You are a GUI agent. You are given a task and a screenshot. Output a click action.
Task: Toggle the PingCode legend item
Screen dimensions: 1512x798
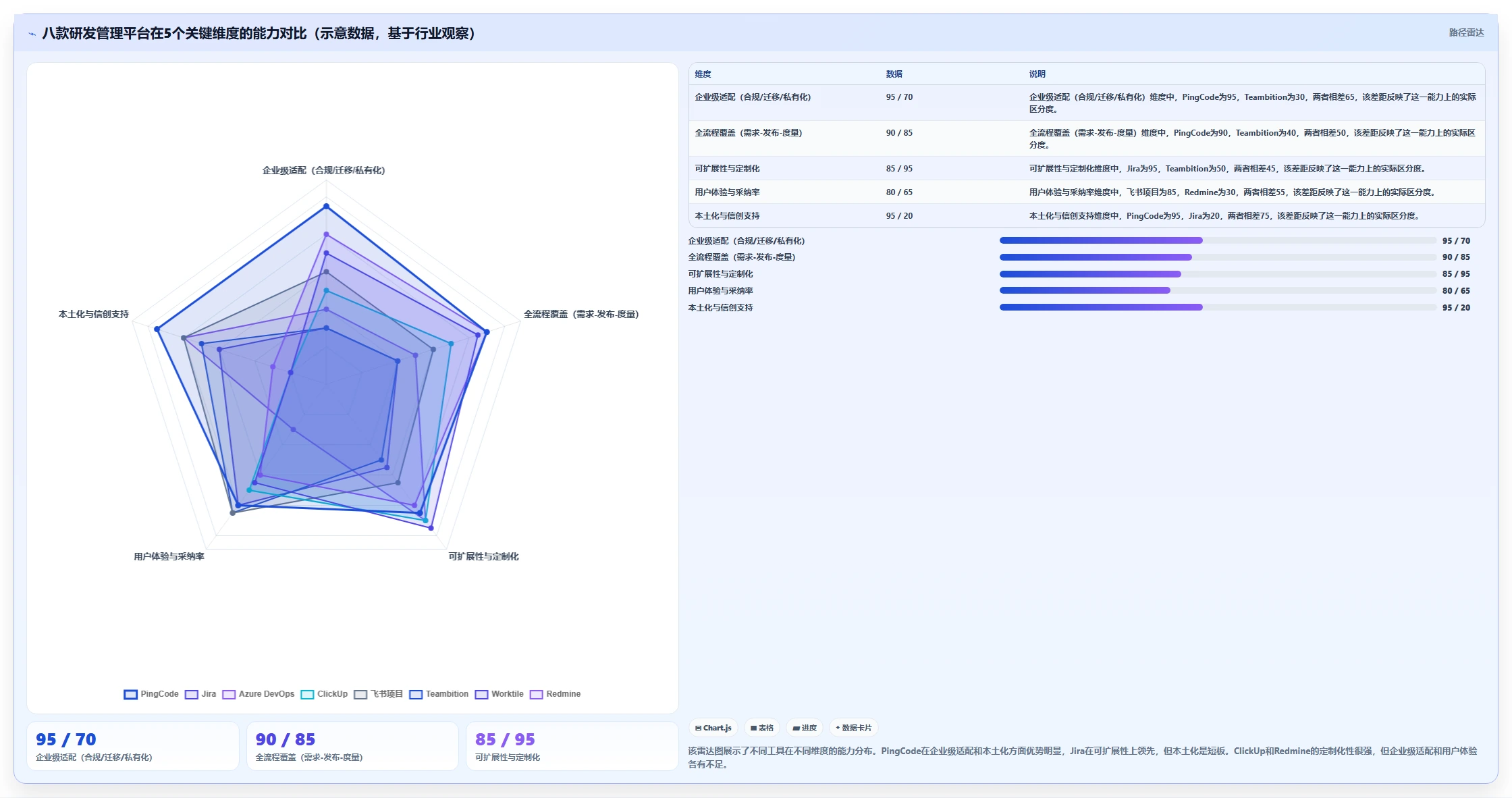tap(151, 694)
